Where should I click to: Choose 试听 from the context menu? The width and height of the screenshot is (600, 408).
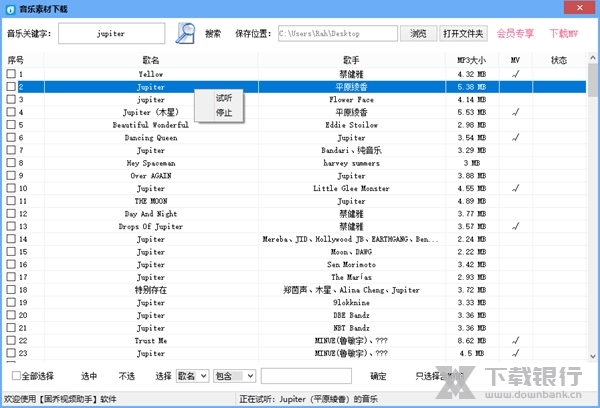(224, 98)
